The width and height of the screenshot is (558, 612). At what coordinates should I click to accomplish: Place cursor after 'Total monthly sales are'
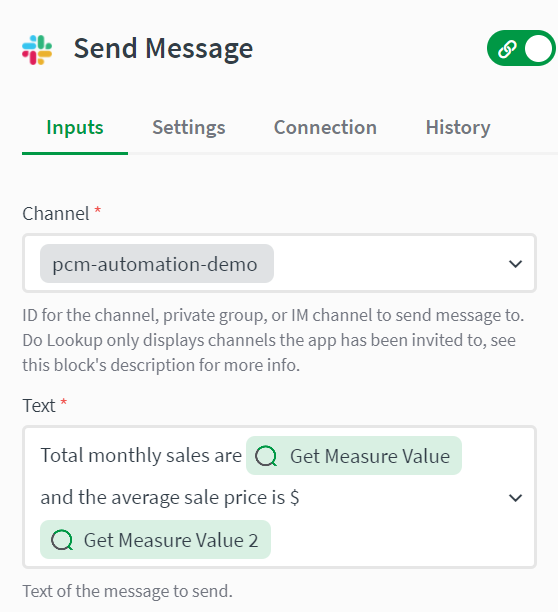coord(243,455)
